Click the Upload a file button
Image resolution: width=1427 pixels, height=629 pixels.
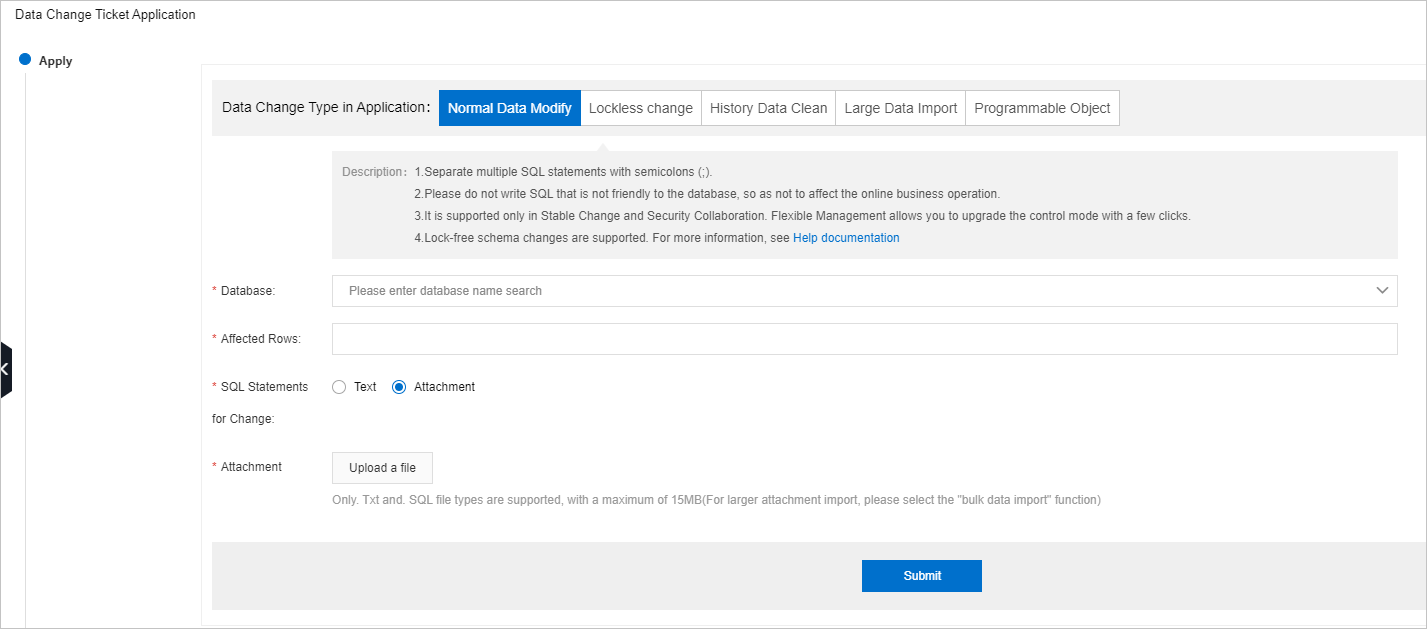(382, 467)
